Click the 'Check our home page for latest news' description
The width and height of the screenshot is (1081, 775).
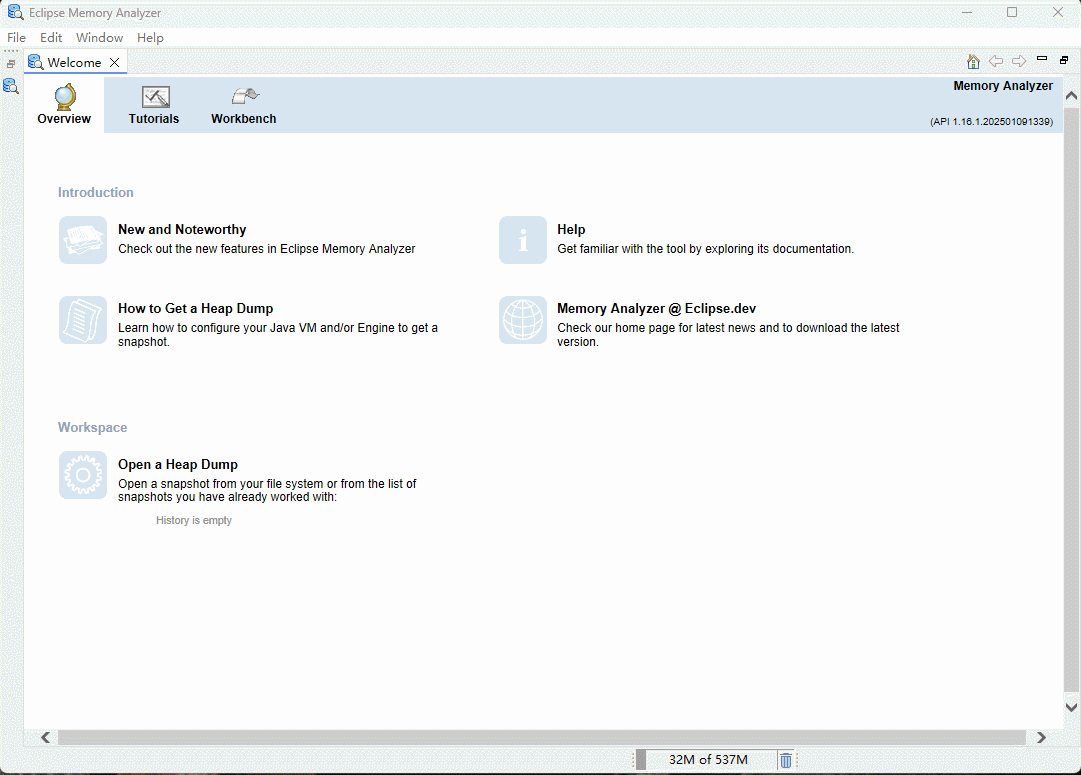point(728,334)
